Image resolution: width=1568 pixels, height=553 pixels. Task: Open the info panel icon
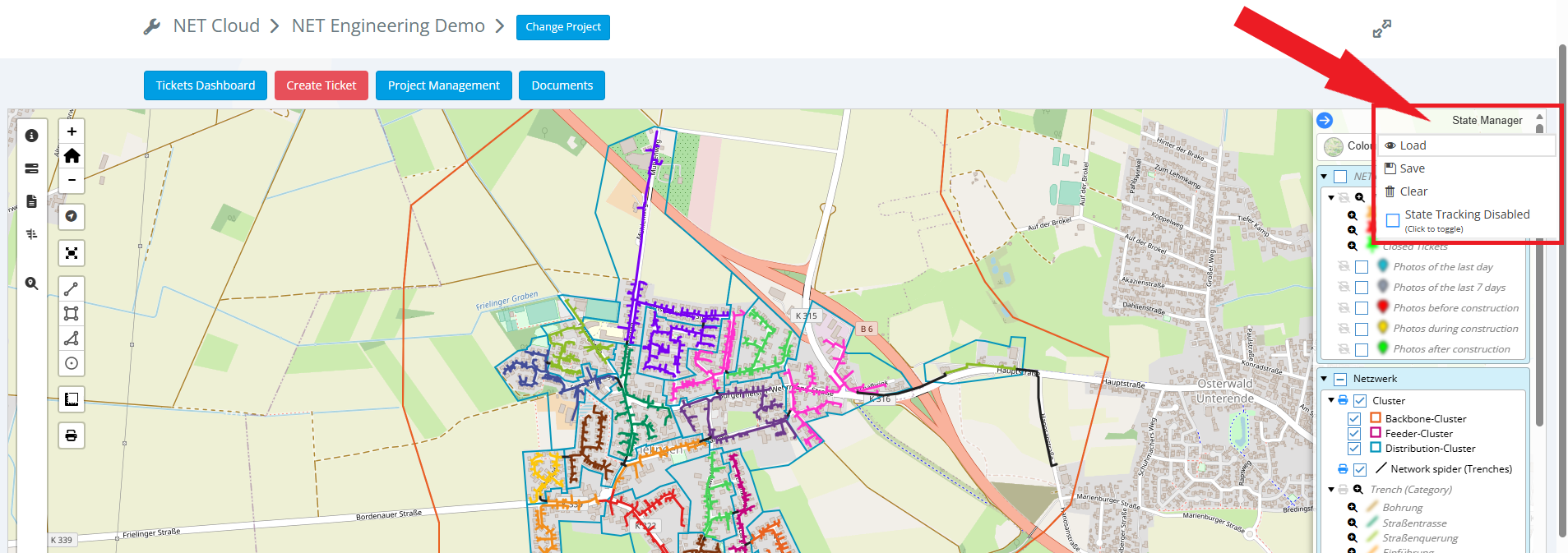pos(31,136)
